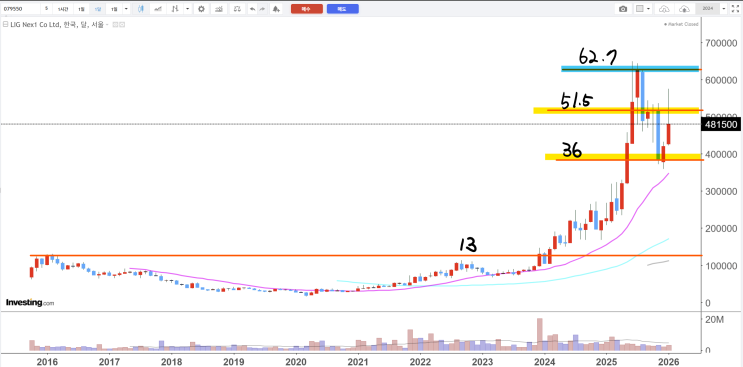Add an alert with bell icon
743x367 pixels.
(x=277, y=9)
